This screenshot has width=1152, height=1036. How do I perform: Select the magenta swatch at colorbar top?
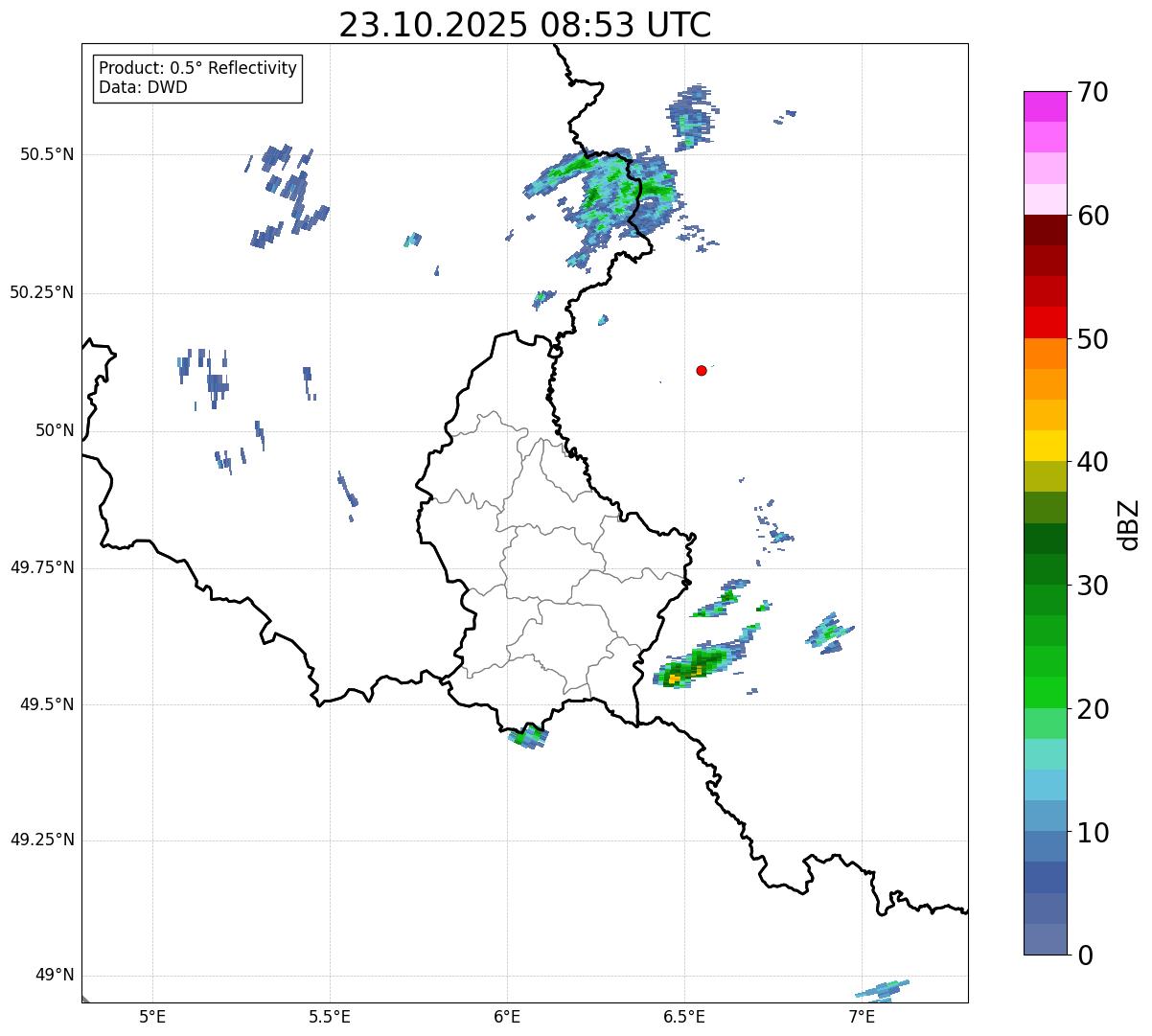(x=1045, y=106)
